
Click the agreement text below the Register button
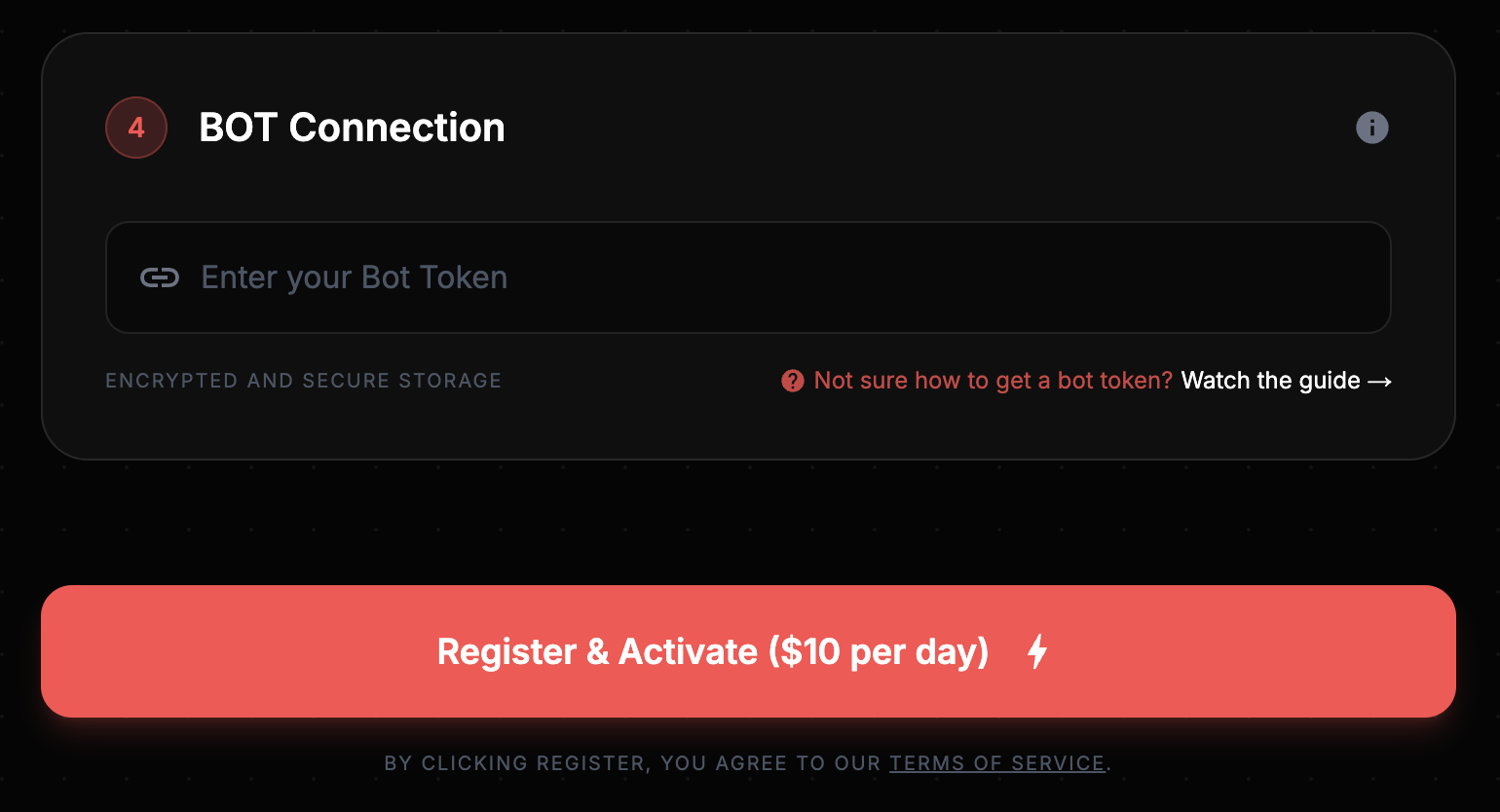pos(746,763)
